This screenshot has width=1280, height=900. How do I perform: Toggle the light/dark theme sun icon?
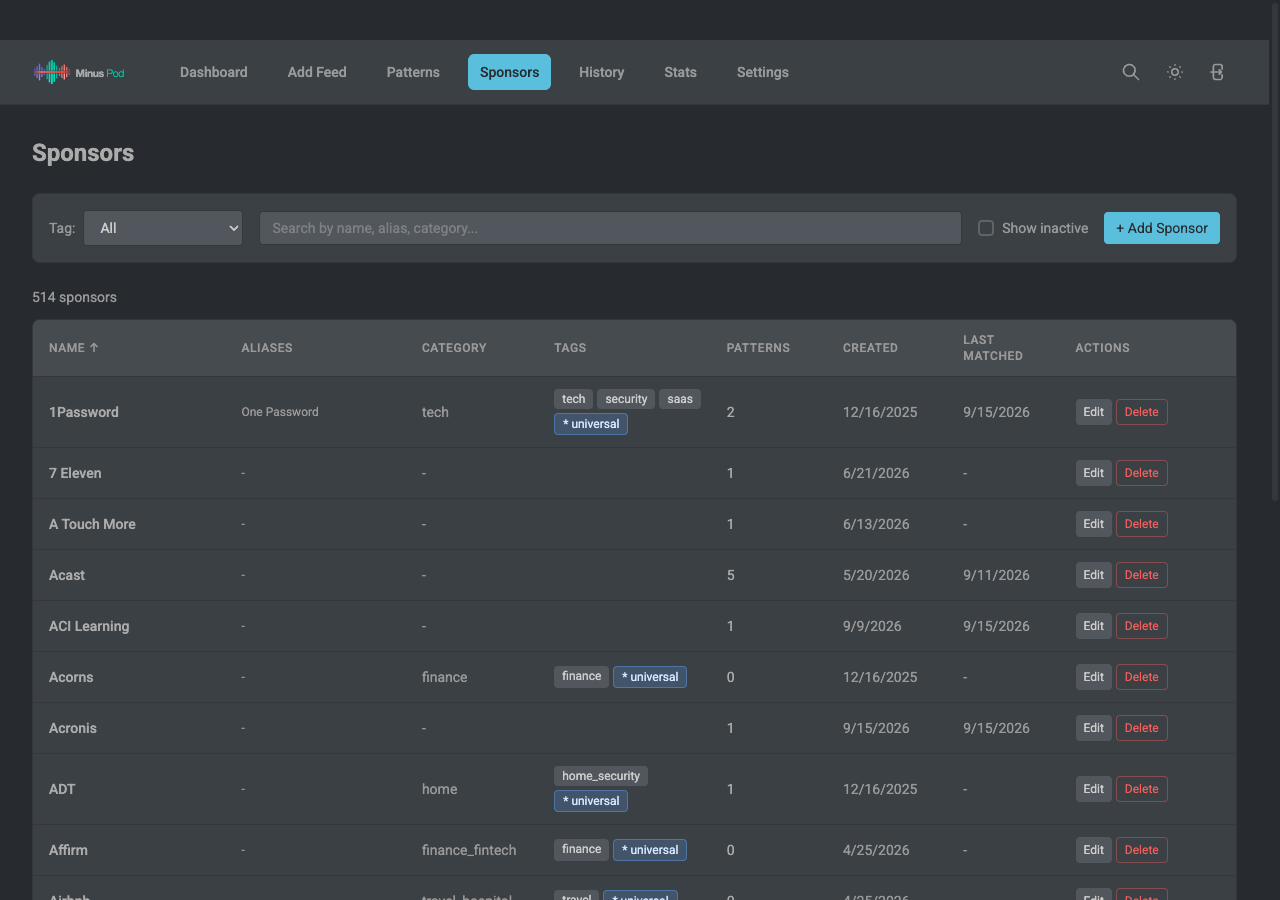point(1175,72)
